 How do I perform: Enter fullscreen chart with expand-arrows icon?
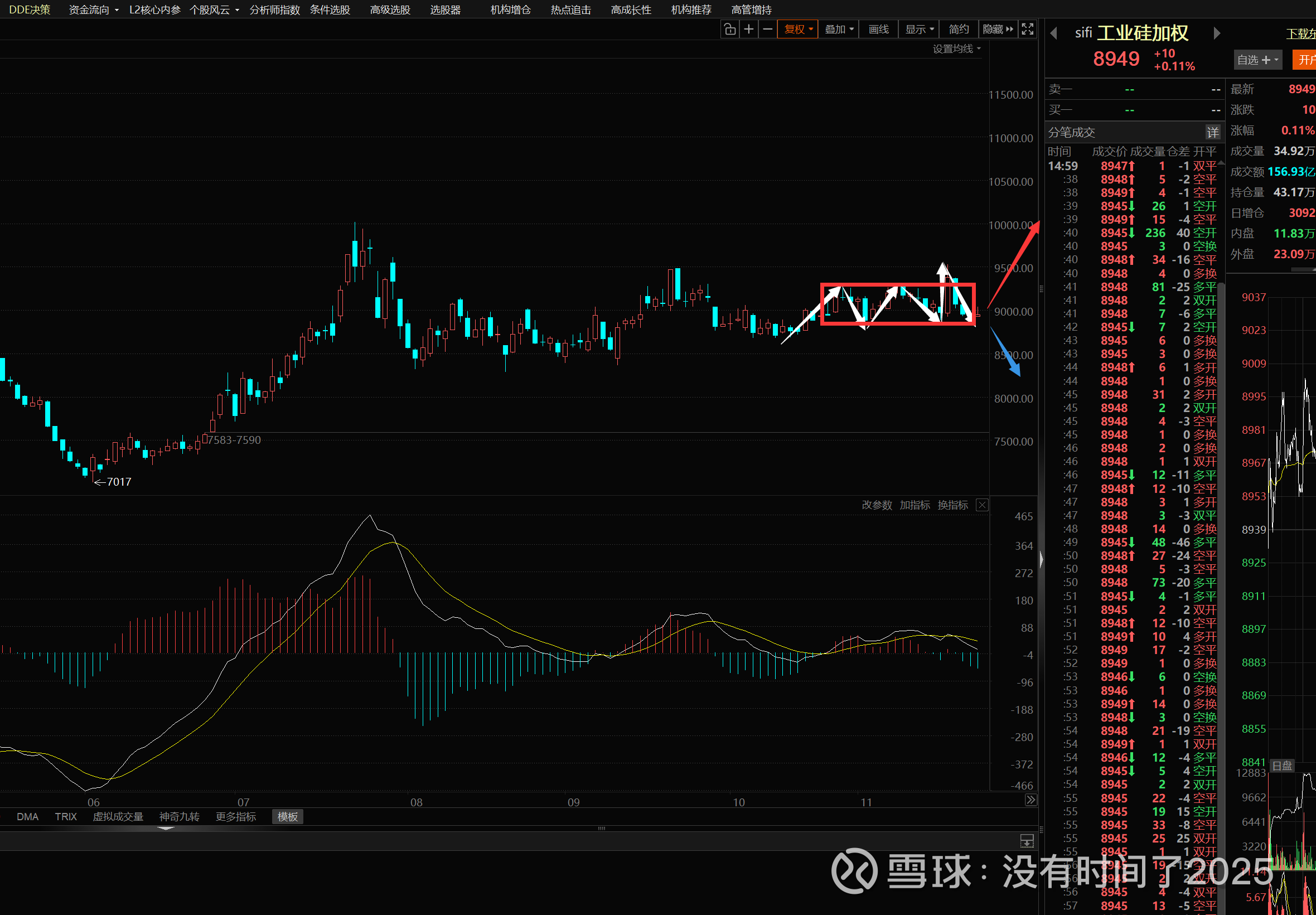point(1028,29)
